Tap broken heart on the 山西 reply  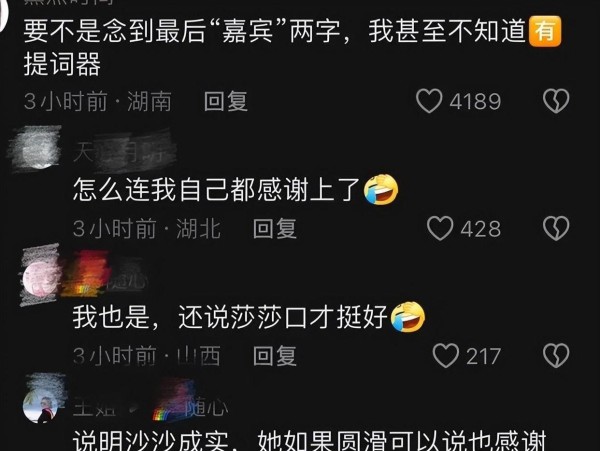556,356
